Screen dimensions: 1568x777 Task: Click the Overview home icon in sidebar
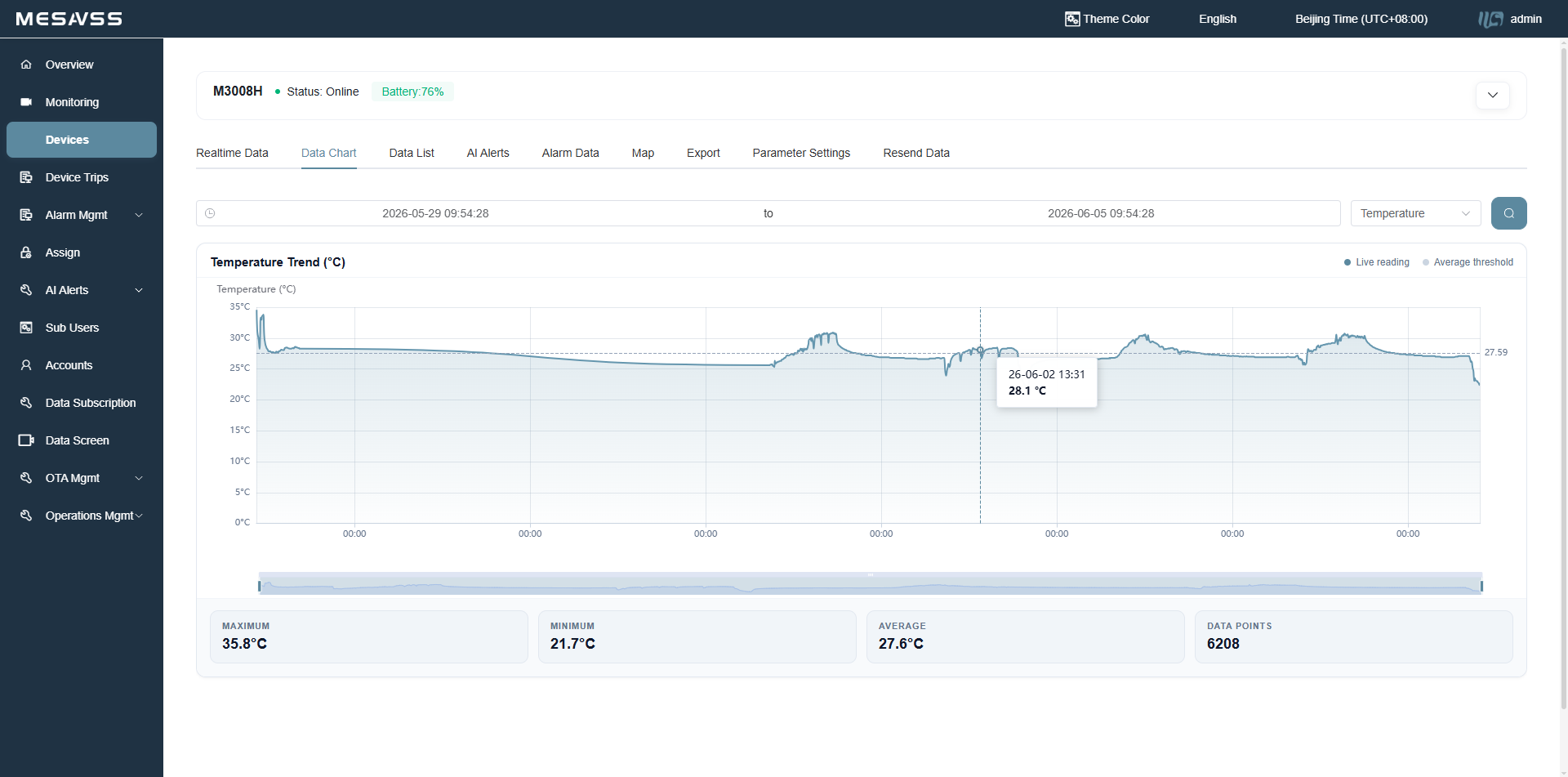click(26, 65)
